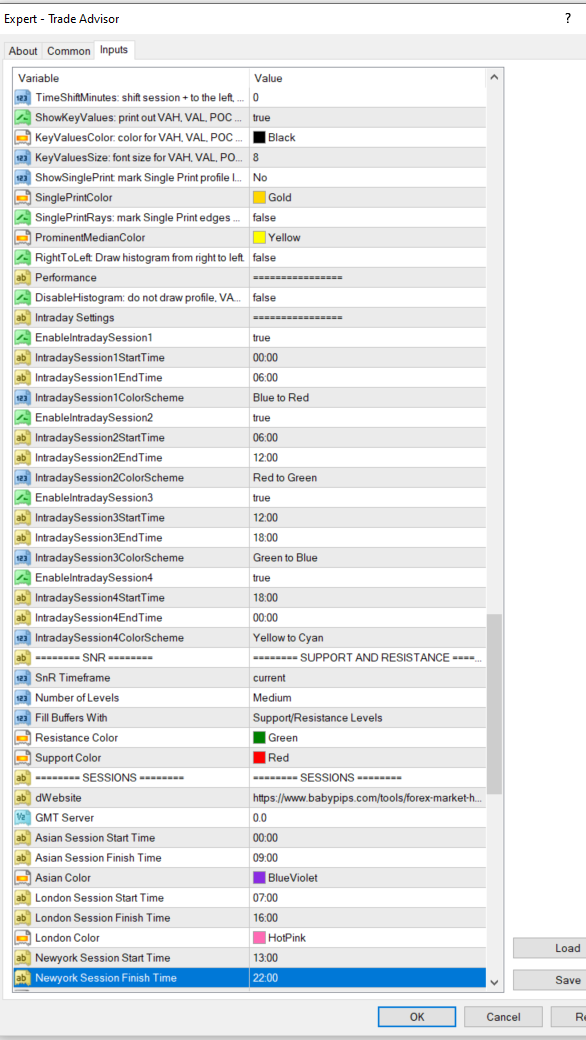Click the scrollbar up arrow

coord(495,78)
